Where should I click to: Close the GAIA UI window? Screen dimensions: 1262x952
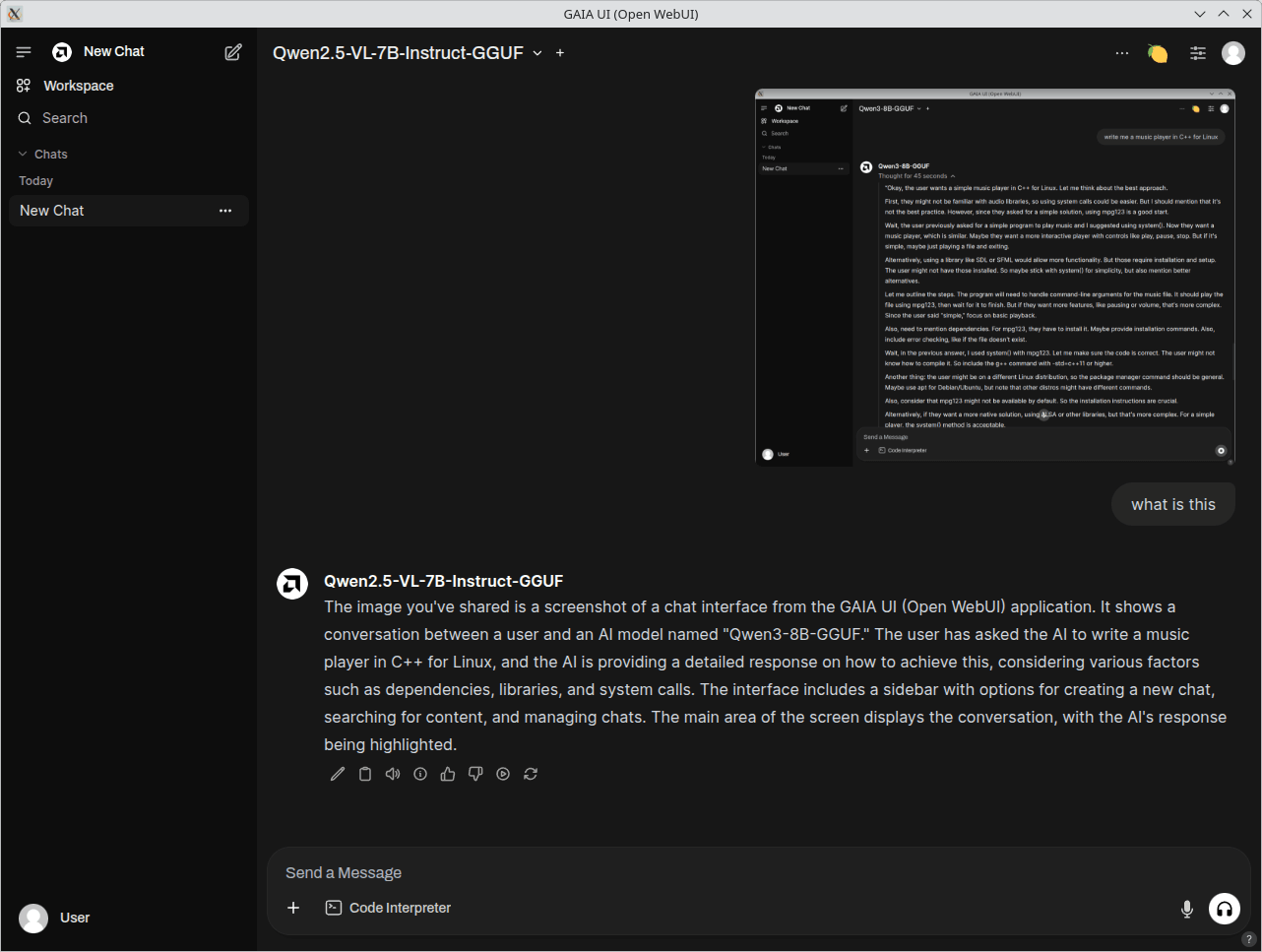(x=1247, y=14)
